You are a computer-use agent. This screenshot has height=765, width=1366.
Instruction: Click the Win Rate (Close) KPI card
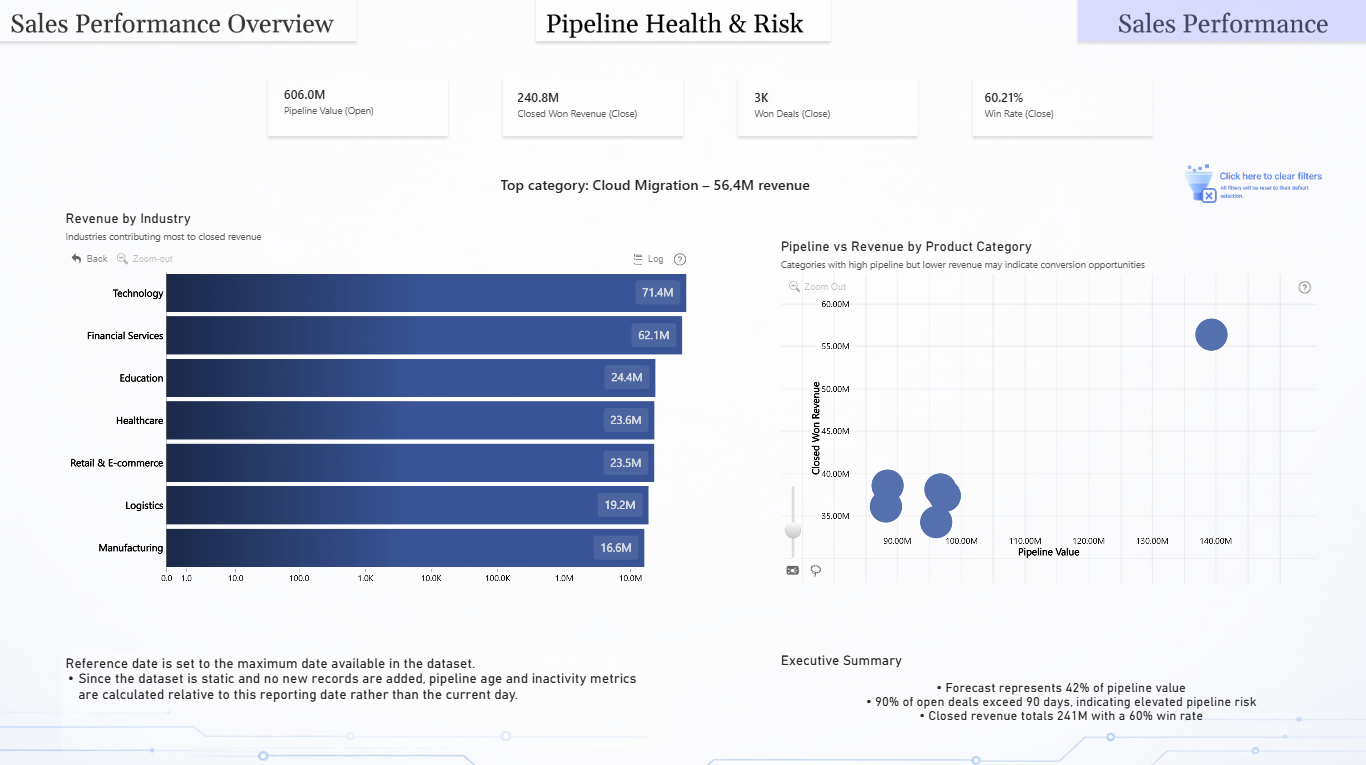(x=1062, y=107)
